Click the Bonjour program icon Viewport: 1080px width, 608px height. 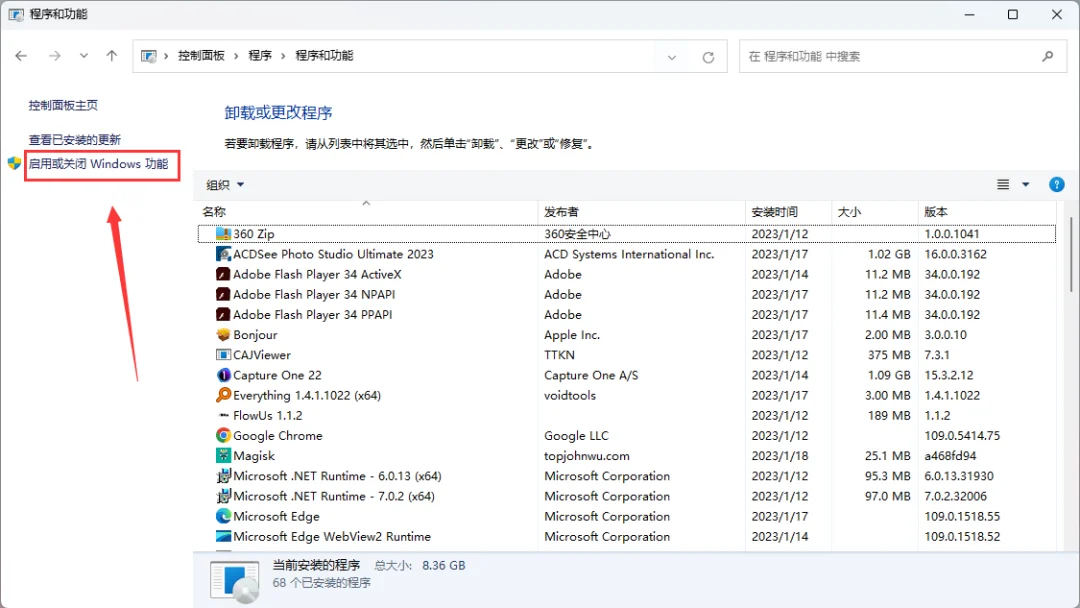click(x=223, y=335)
